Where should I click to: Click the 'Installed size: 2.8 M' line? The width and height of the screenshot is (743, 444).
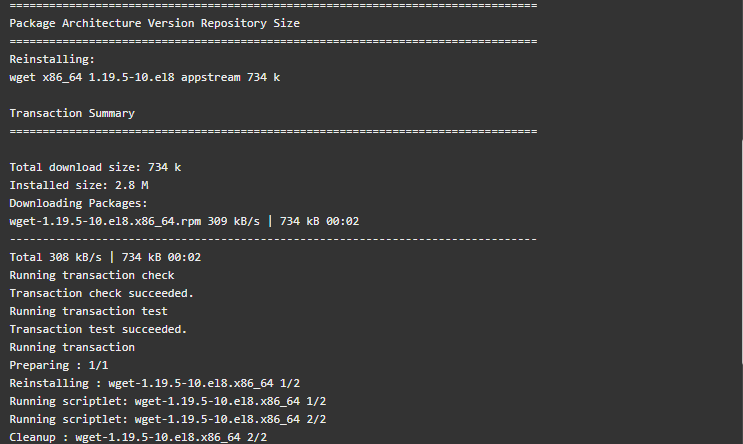click(79, 185)
